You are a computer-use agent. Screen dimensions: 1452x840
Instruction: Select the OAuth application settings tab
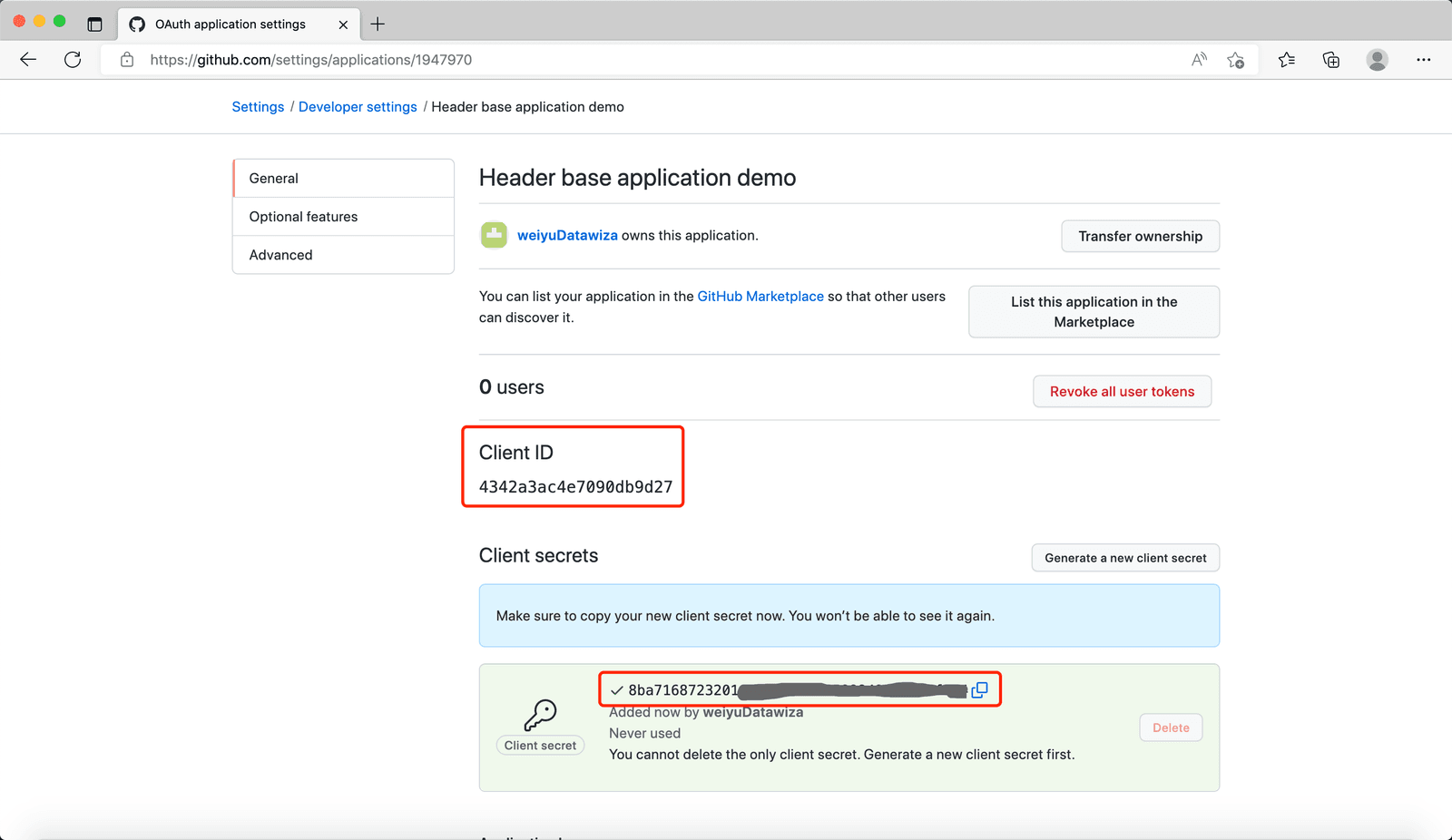[240, 24]
